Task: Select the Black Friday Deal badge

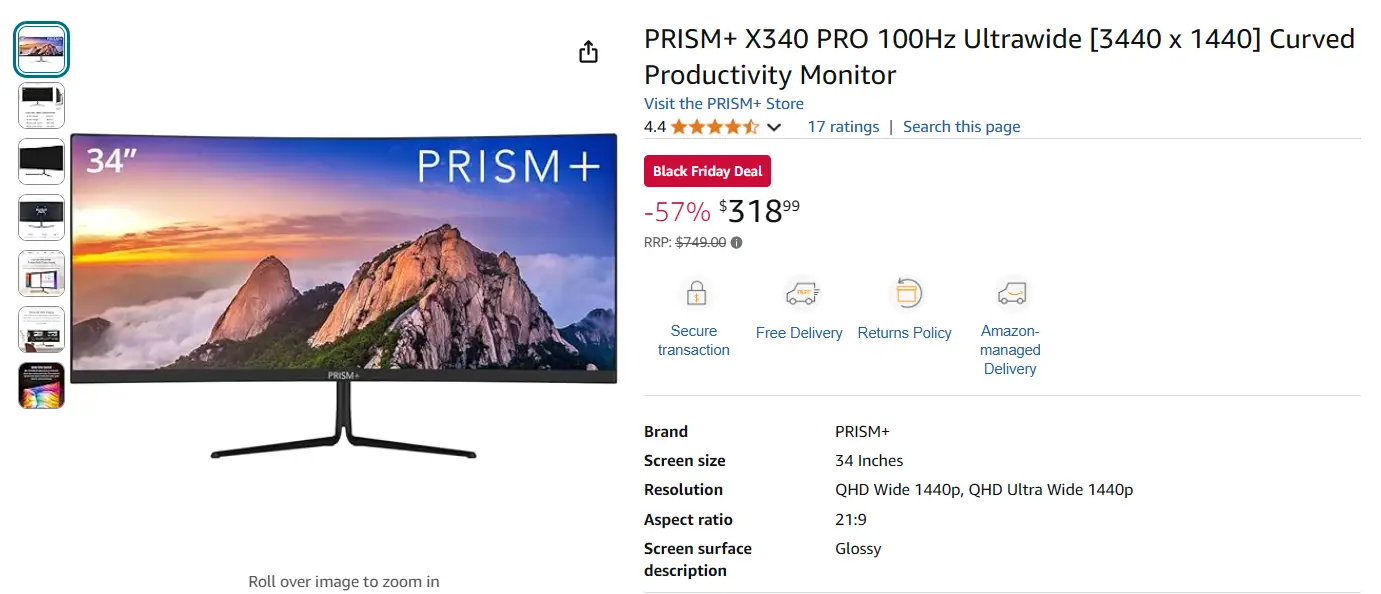Action: [x=707, y=170]
